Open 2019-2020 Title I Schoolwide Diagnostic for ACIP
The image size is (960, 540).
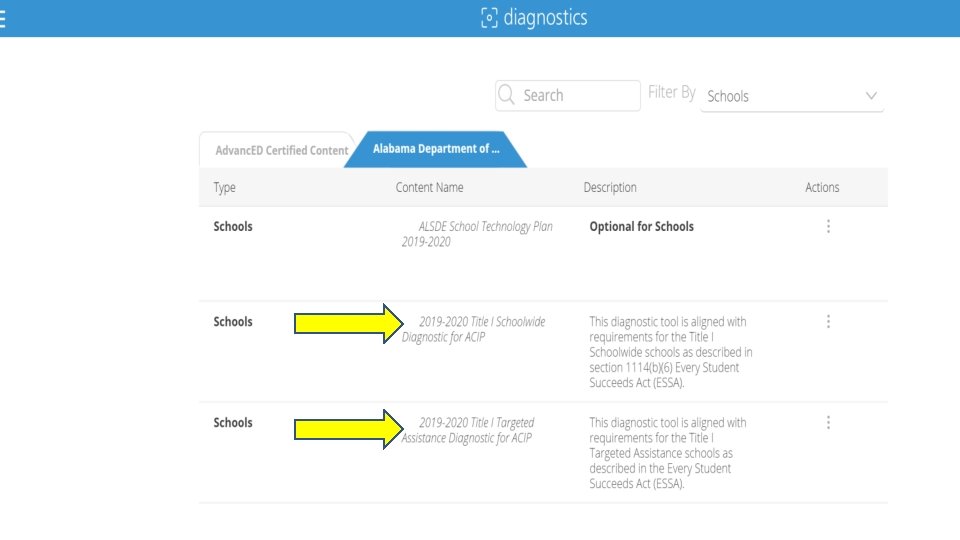coord(474,329)
